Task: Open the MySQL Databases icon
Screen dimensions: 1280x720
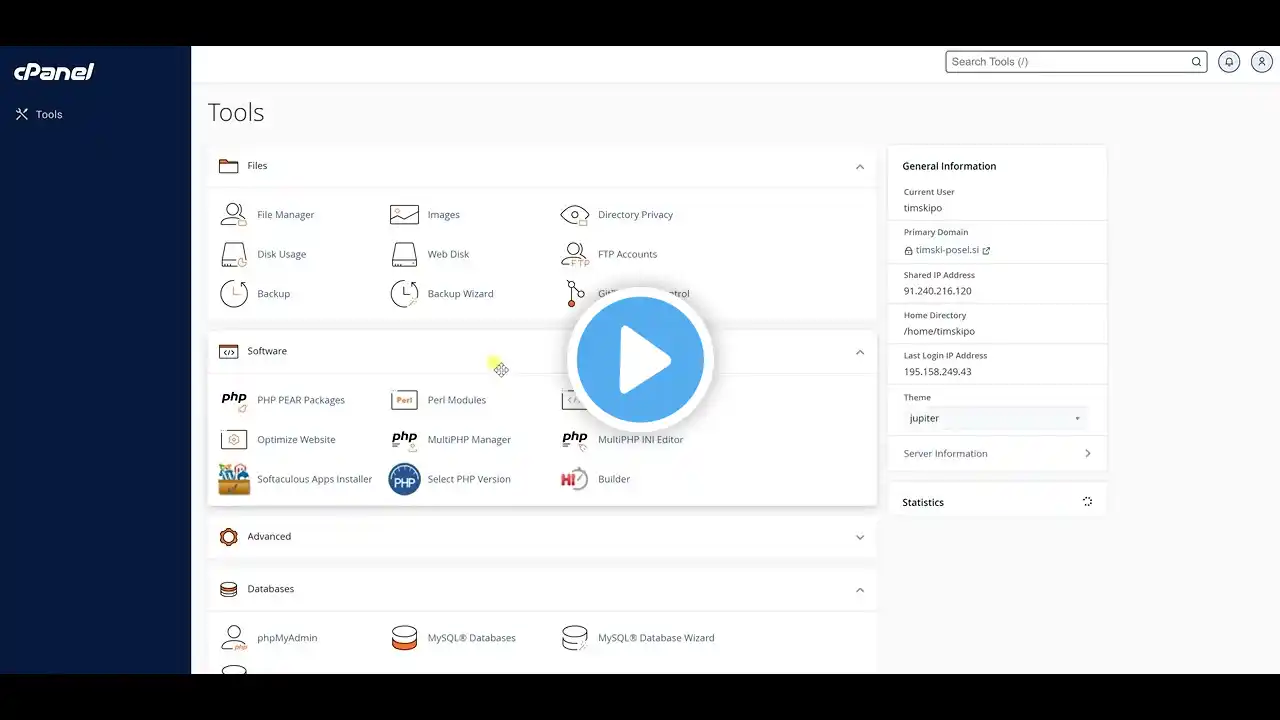Action: pos(404,638)
